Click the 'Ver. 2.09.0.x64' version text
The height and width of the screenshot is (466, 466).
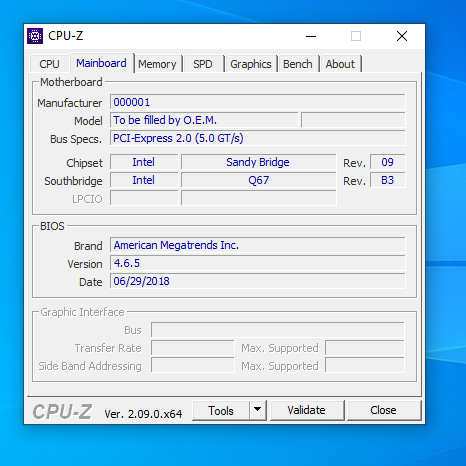tap(143, 414)
